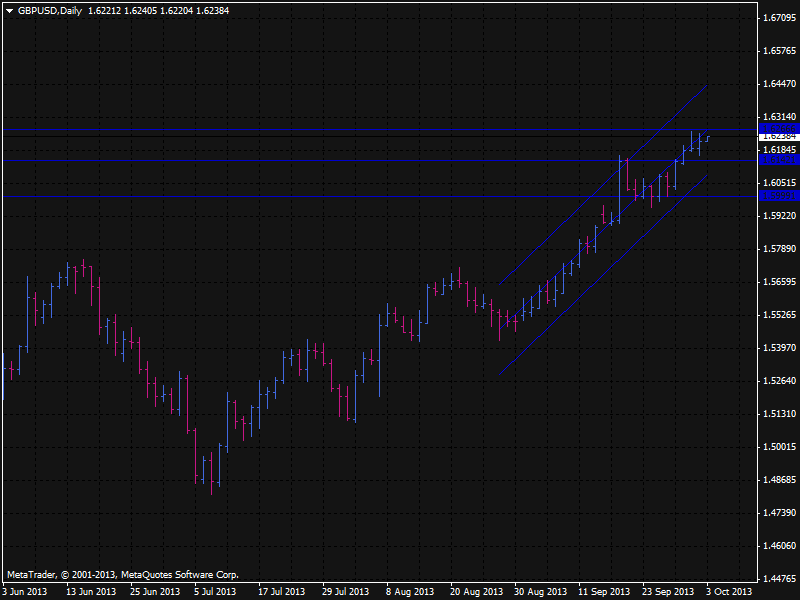This screenshot has height=600, width=800.
Task: Click the 3 Oct 2013 date label
Action: 729,591
